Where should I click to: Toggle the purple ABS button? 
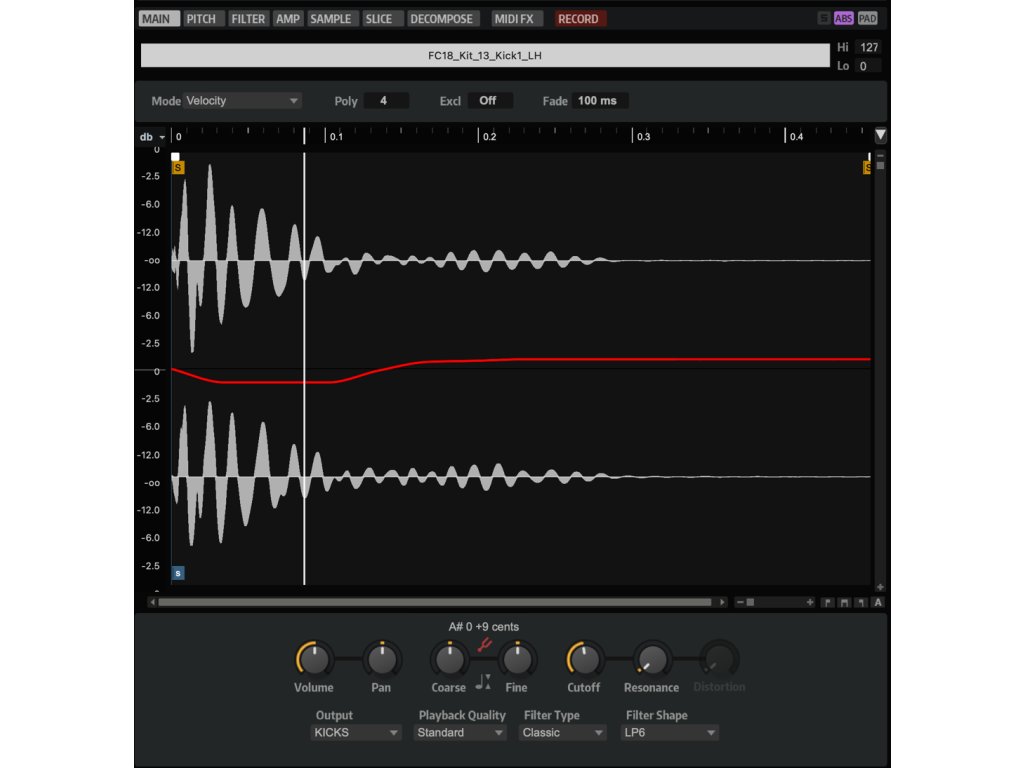click(x=843, y=18)
